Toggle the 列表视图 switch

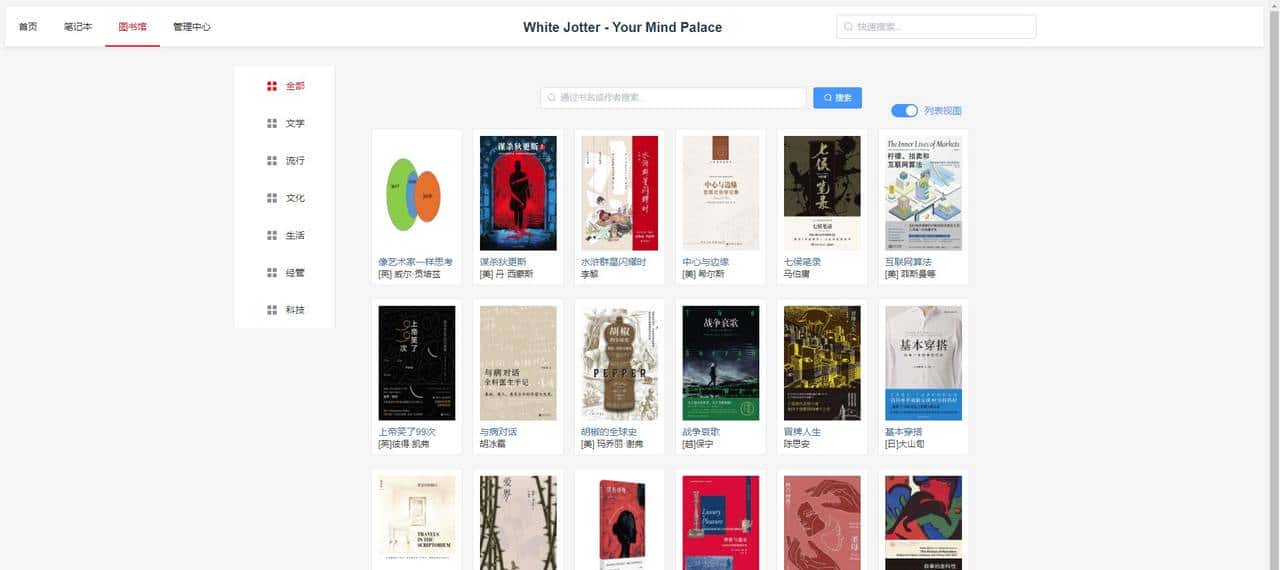coord(904,111)
